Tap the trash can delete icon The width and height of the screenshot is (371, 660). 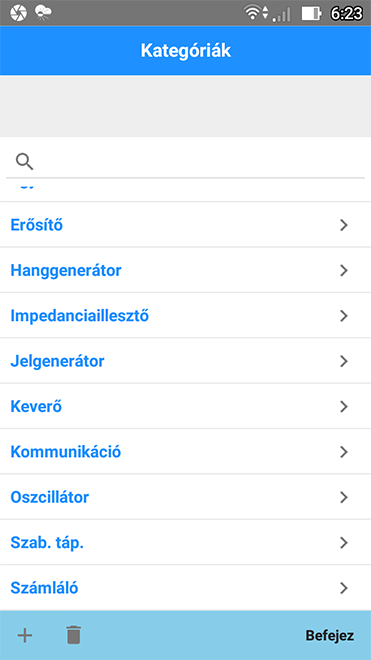(74, 635)
